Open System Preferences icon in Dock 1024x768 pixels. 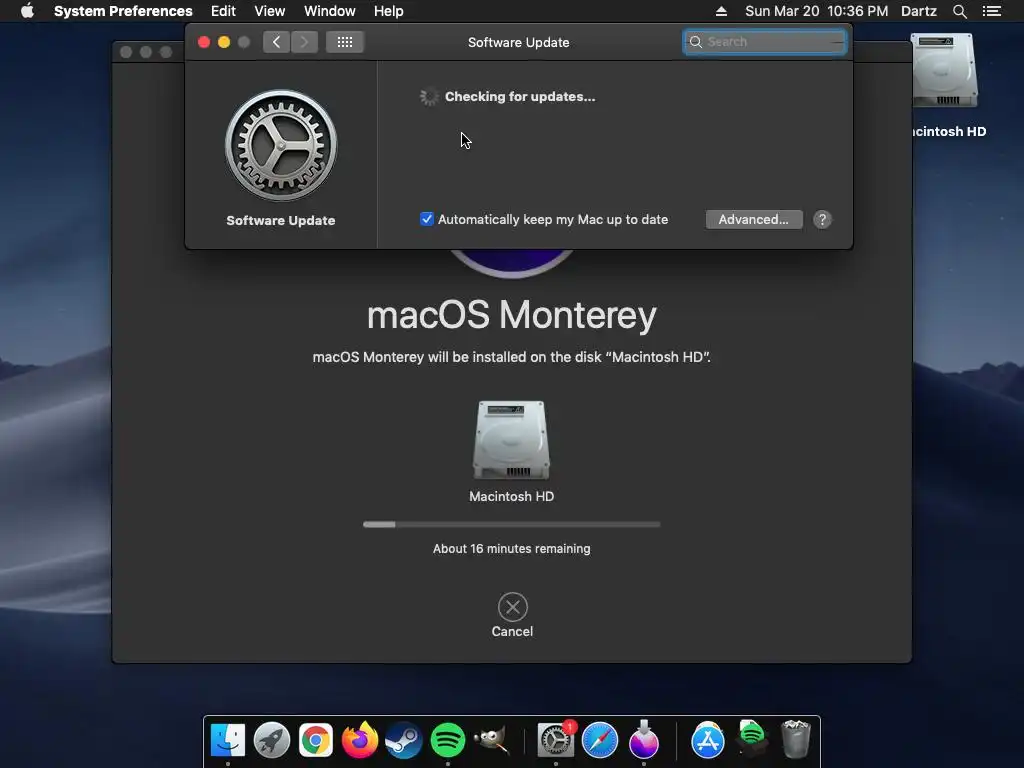[556, 740]
